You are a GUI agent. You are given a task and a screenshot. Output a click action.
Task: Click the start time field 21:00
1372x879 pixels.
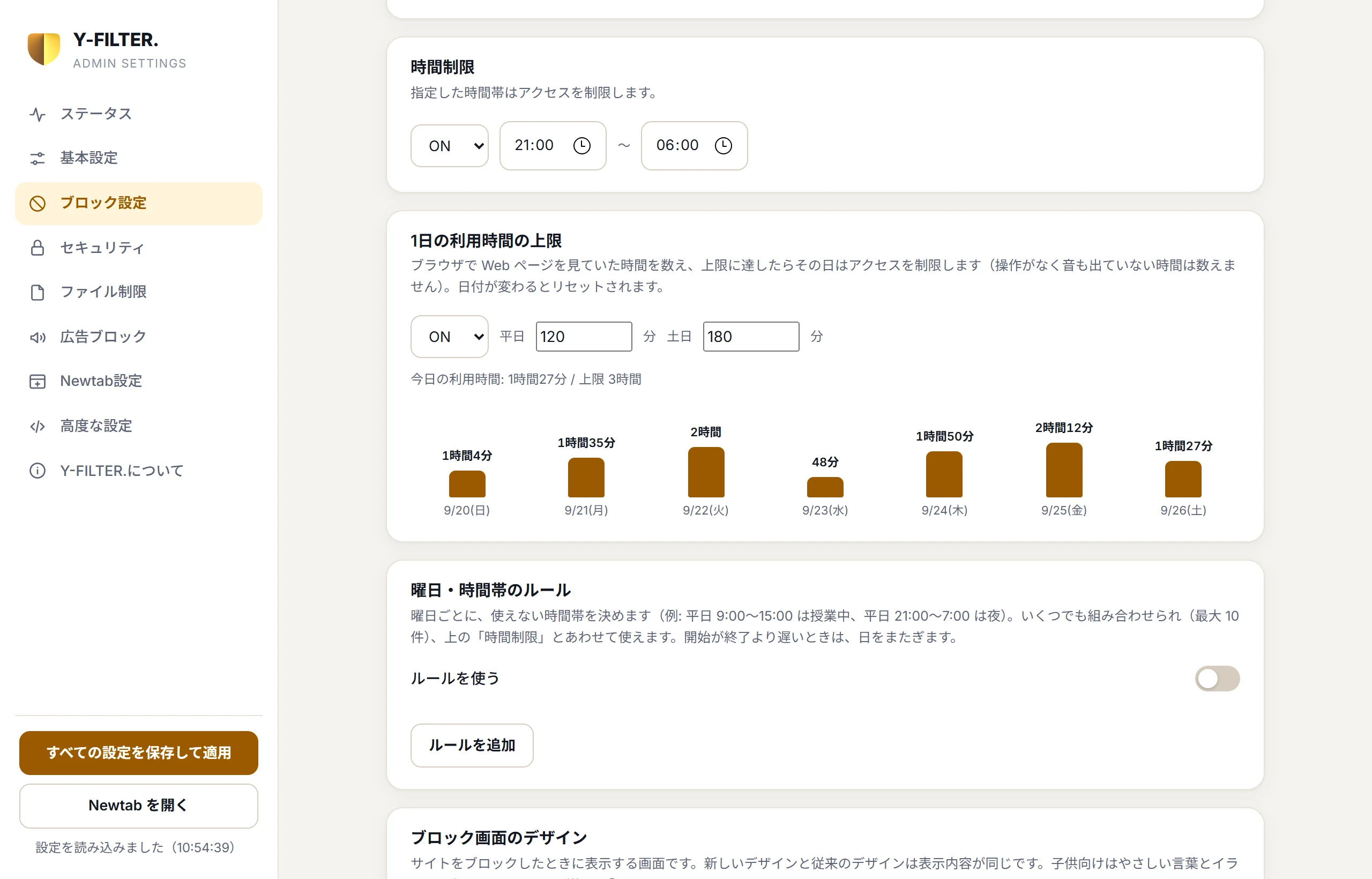click(553, 146)
